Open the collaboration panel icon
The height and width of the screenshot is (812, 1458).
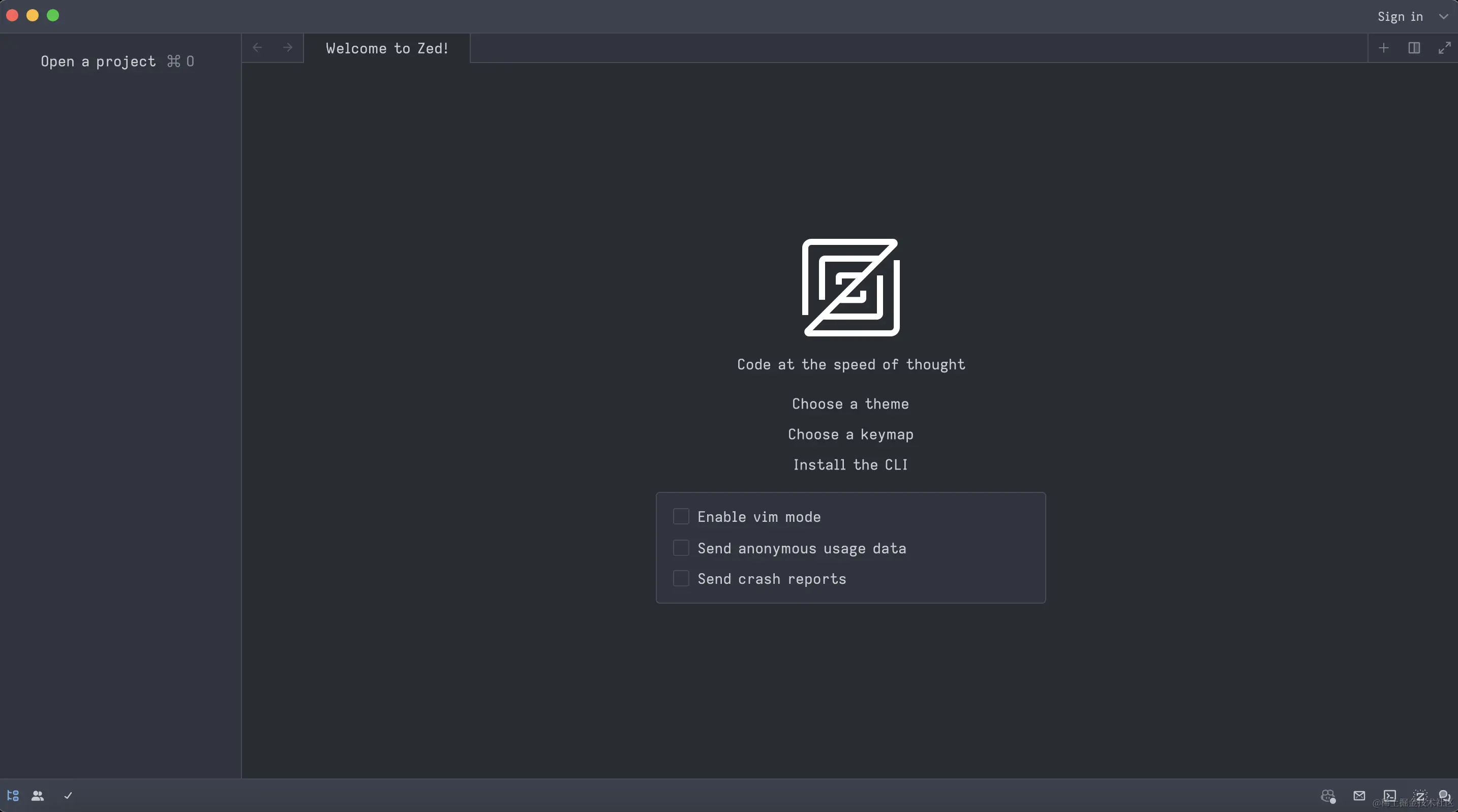click(x=38, y=796)
